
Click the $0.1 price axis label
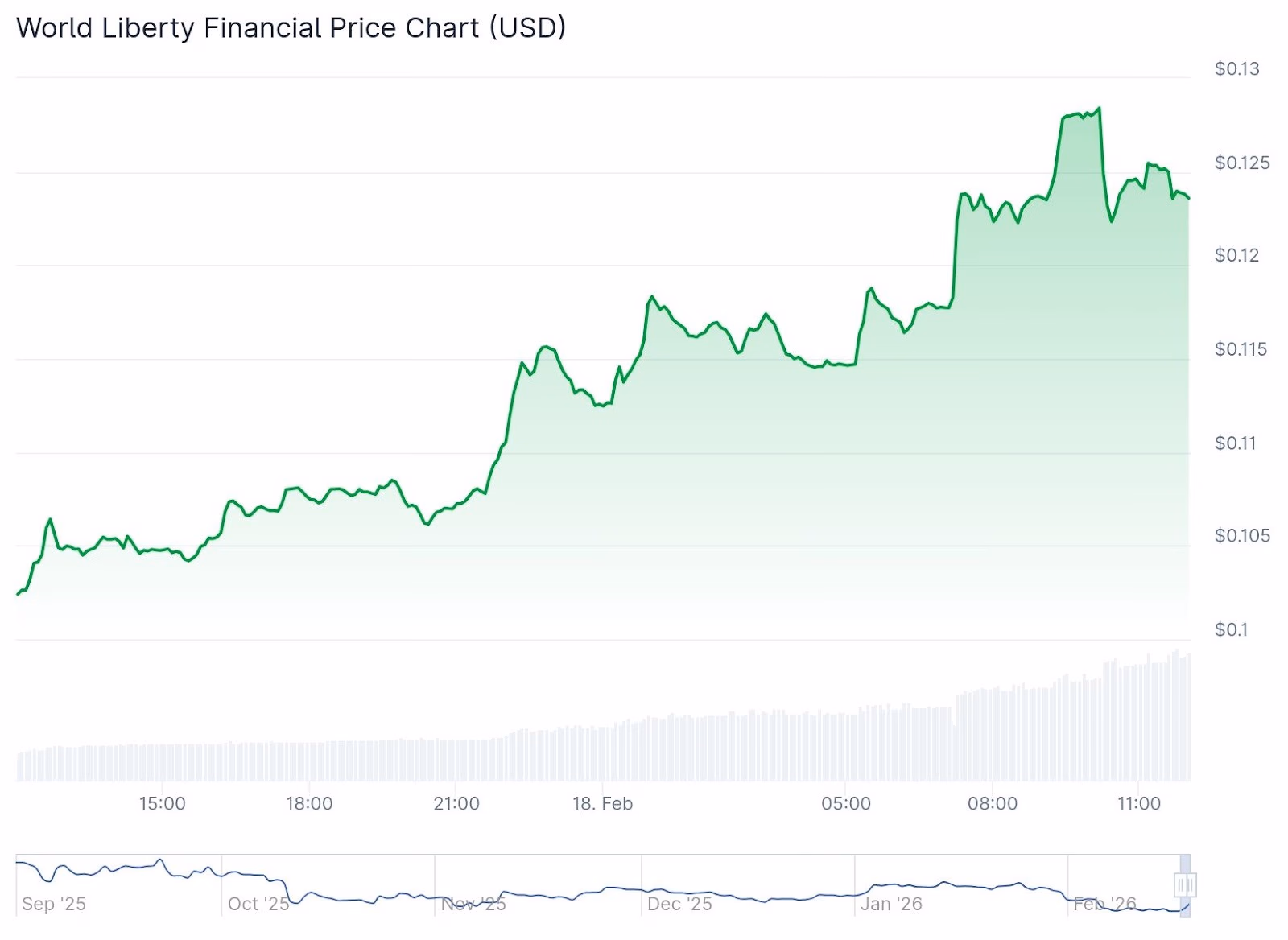pos(1231,629)
